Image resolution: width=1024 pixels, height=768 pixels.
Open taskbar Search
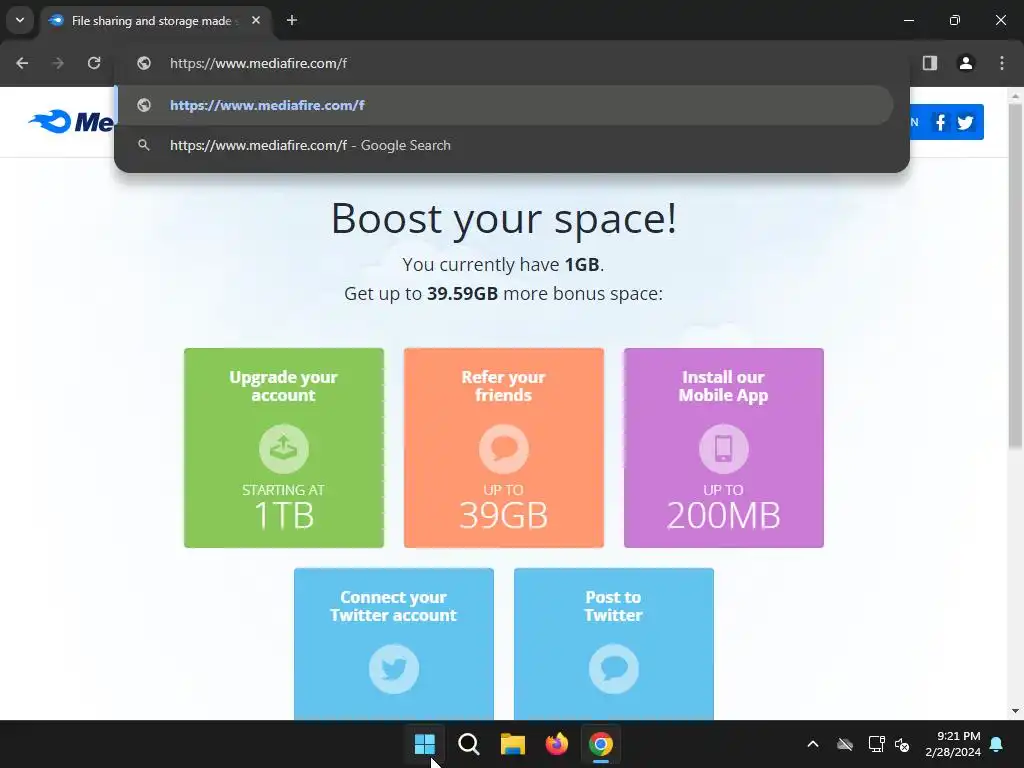pyautogui.click(x=469, y=744)
